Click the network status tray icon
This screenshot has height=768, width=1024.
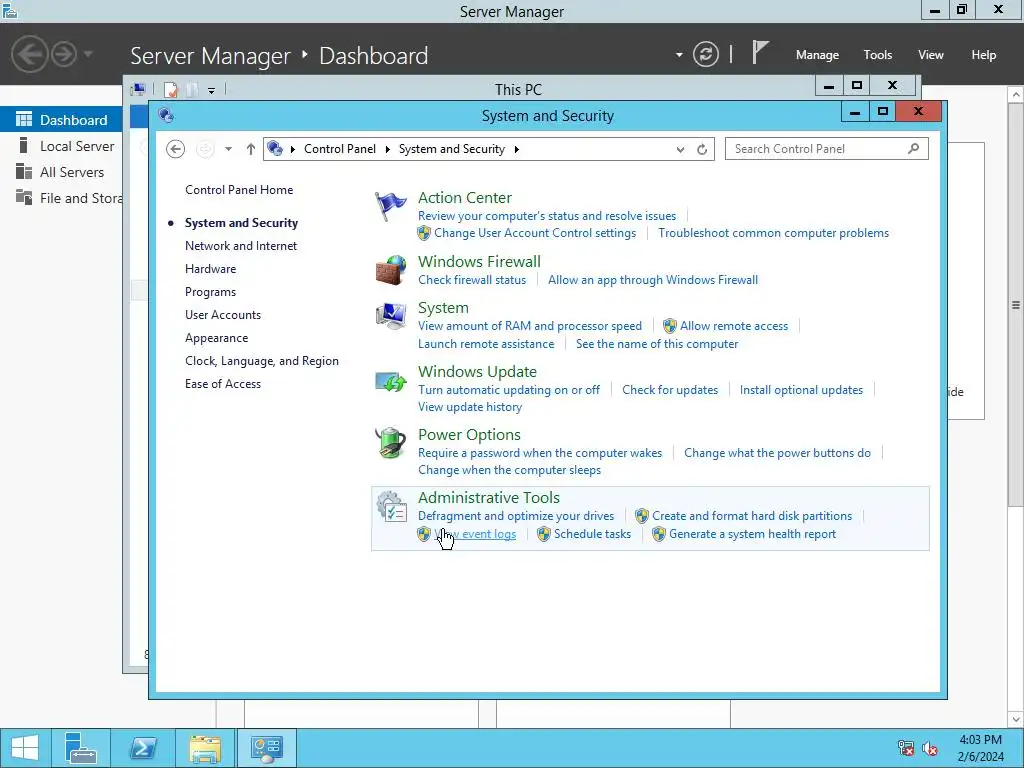pyautogui.click(x=906, y=748)
